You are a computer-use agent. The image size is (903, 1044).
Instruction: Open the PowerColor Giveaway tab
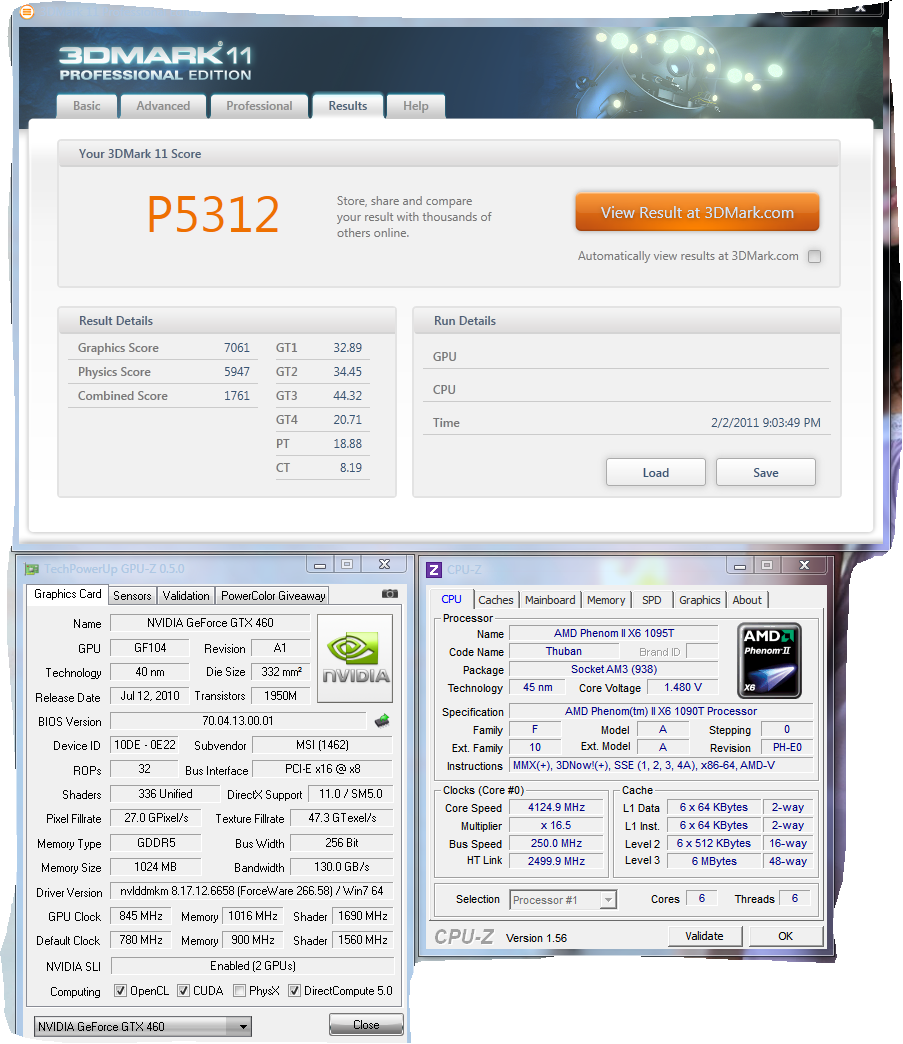point(273,596)
